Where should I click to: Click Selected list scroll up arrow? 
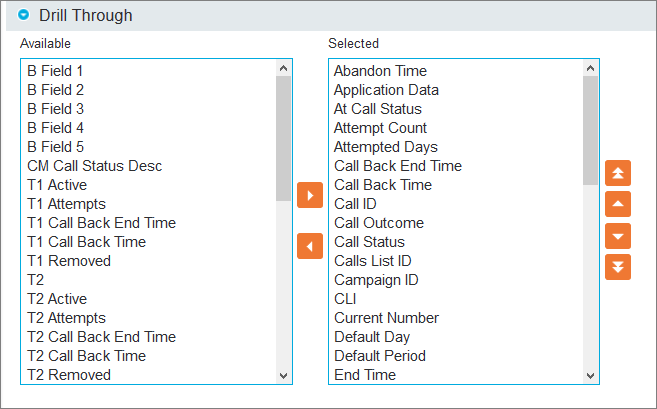[x=591, y=68]
